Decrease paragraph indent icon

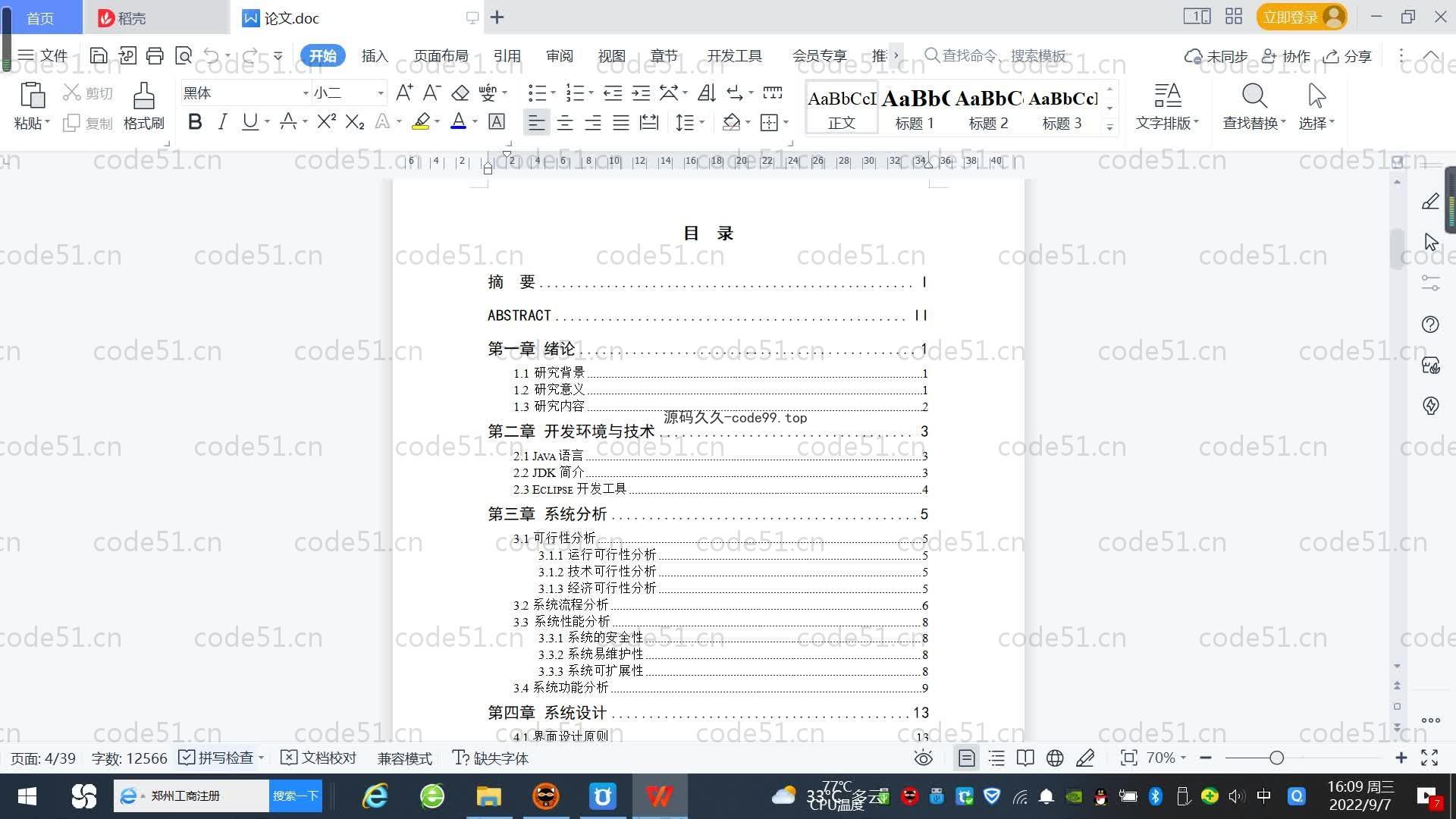(613, 93)
